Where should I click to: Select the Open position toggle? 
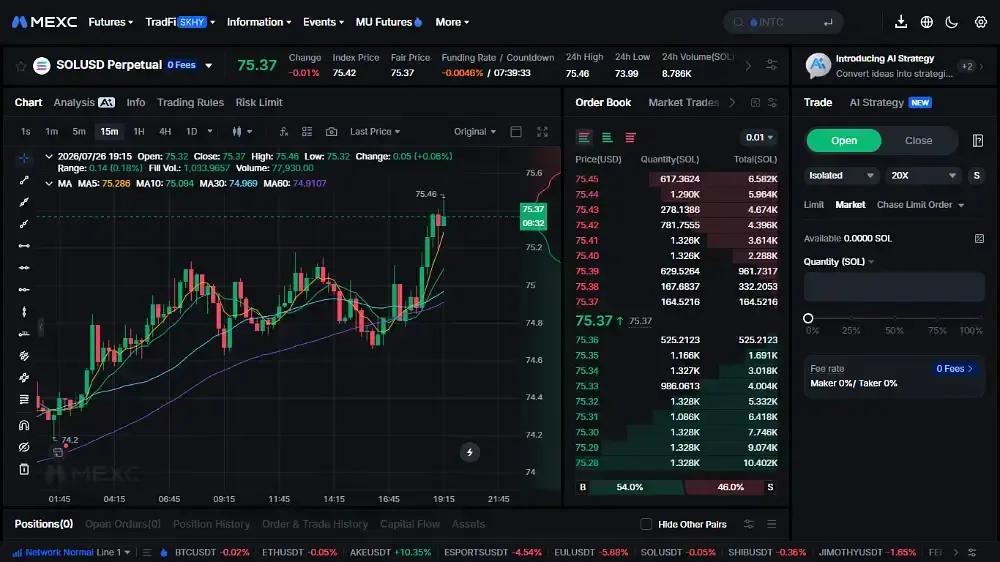point(844,140)
